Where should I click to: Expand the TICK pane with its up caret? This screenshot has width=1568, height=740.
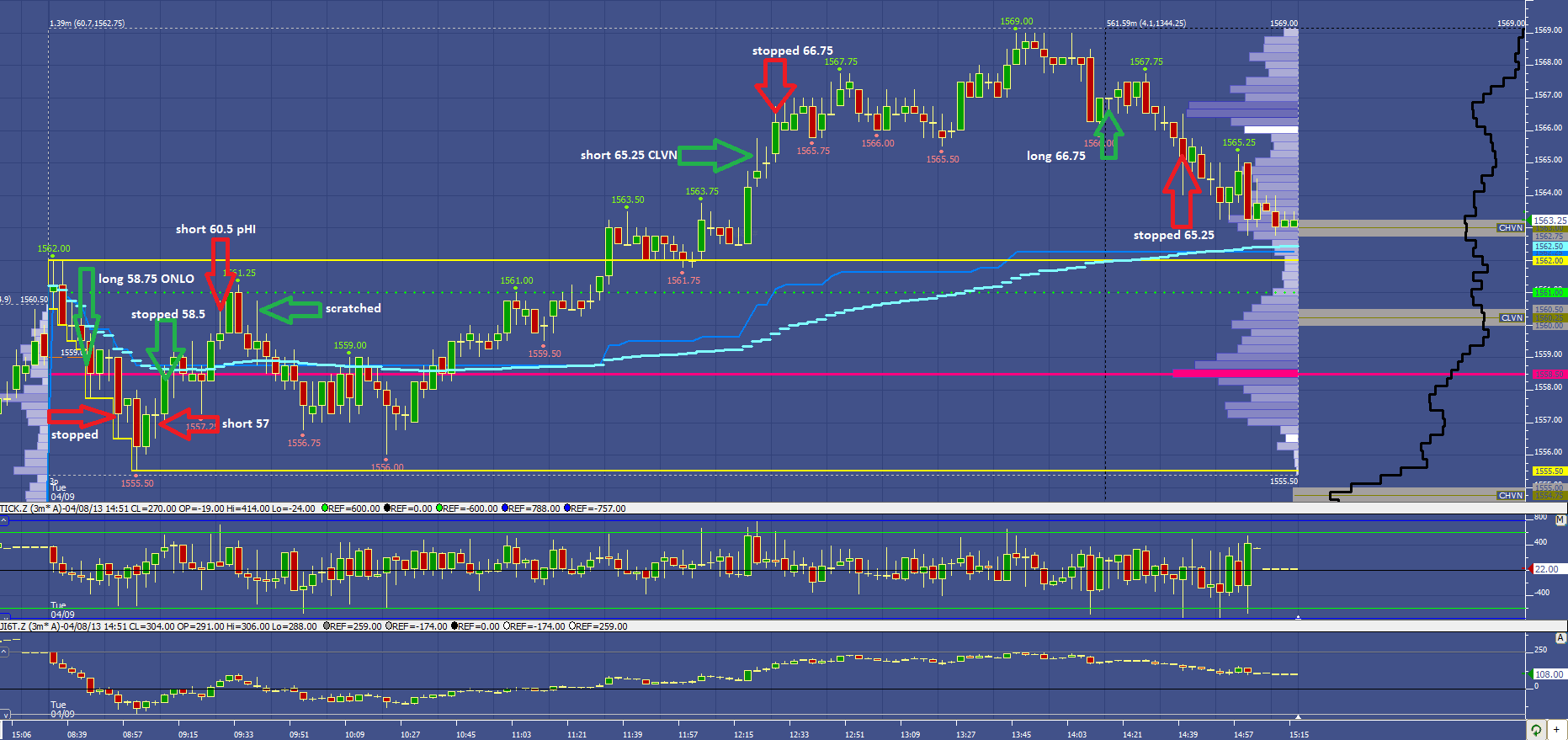click(x=4, y=521)
